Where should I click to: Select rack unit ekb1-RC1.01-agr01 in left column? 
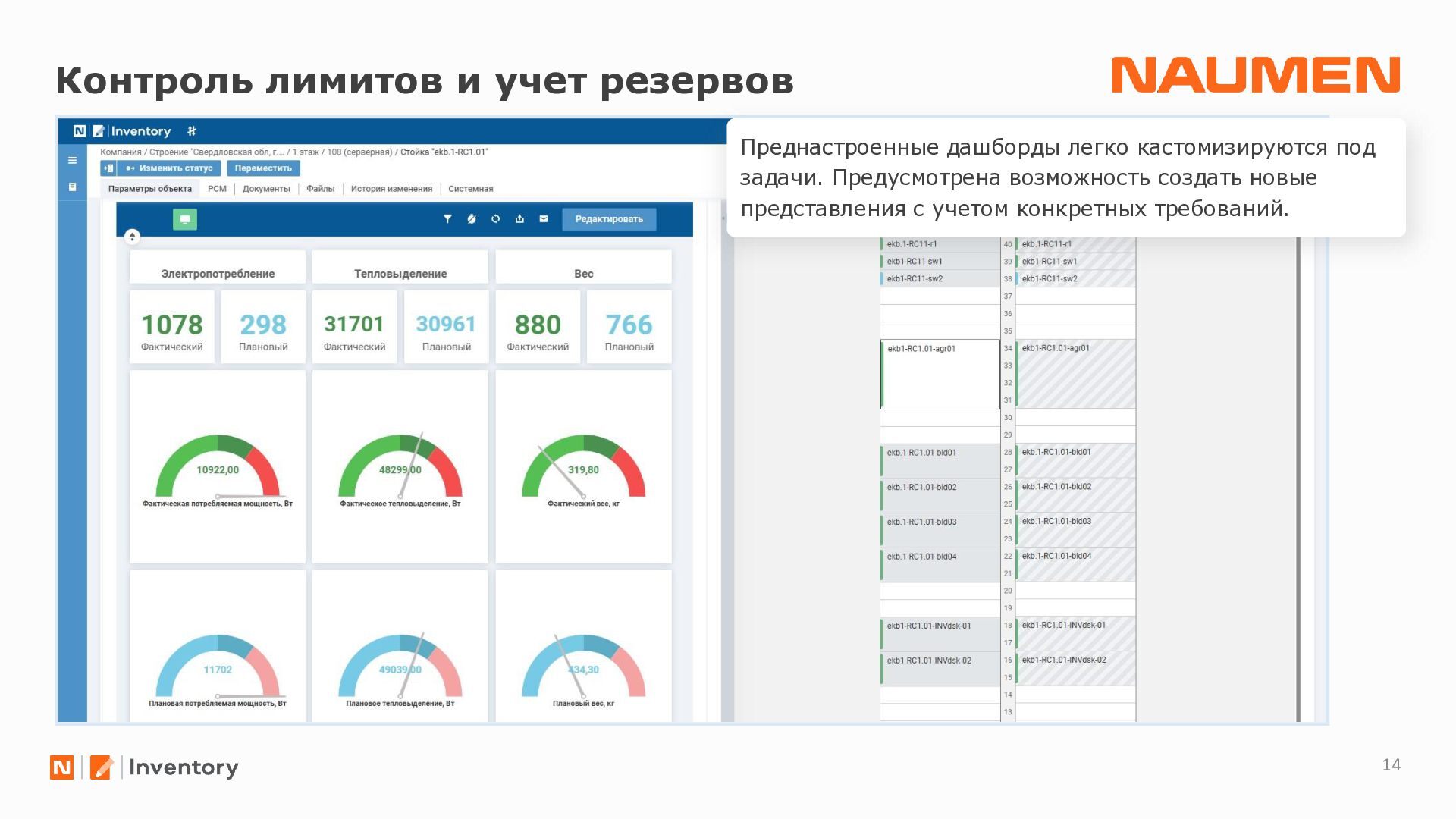point(940,374)
